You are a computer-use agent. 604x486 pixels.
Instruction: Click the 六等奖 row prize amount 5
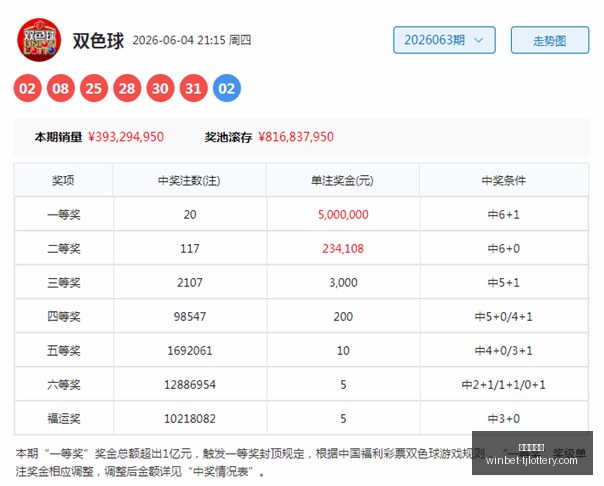(343, 385)
